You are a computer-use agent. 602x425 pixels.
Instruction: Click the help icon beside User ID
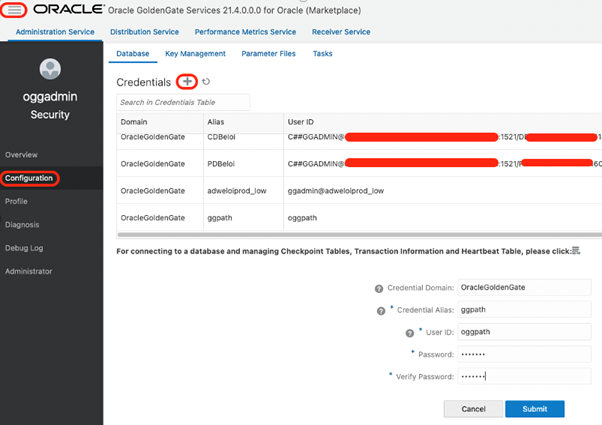[x=409, y=332]
